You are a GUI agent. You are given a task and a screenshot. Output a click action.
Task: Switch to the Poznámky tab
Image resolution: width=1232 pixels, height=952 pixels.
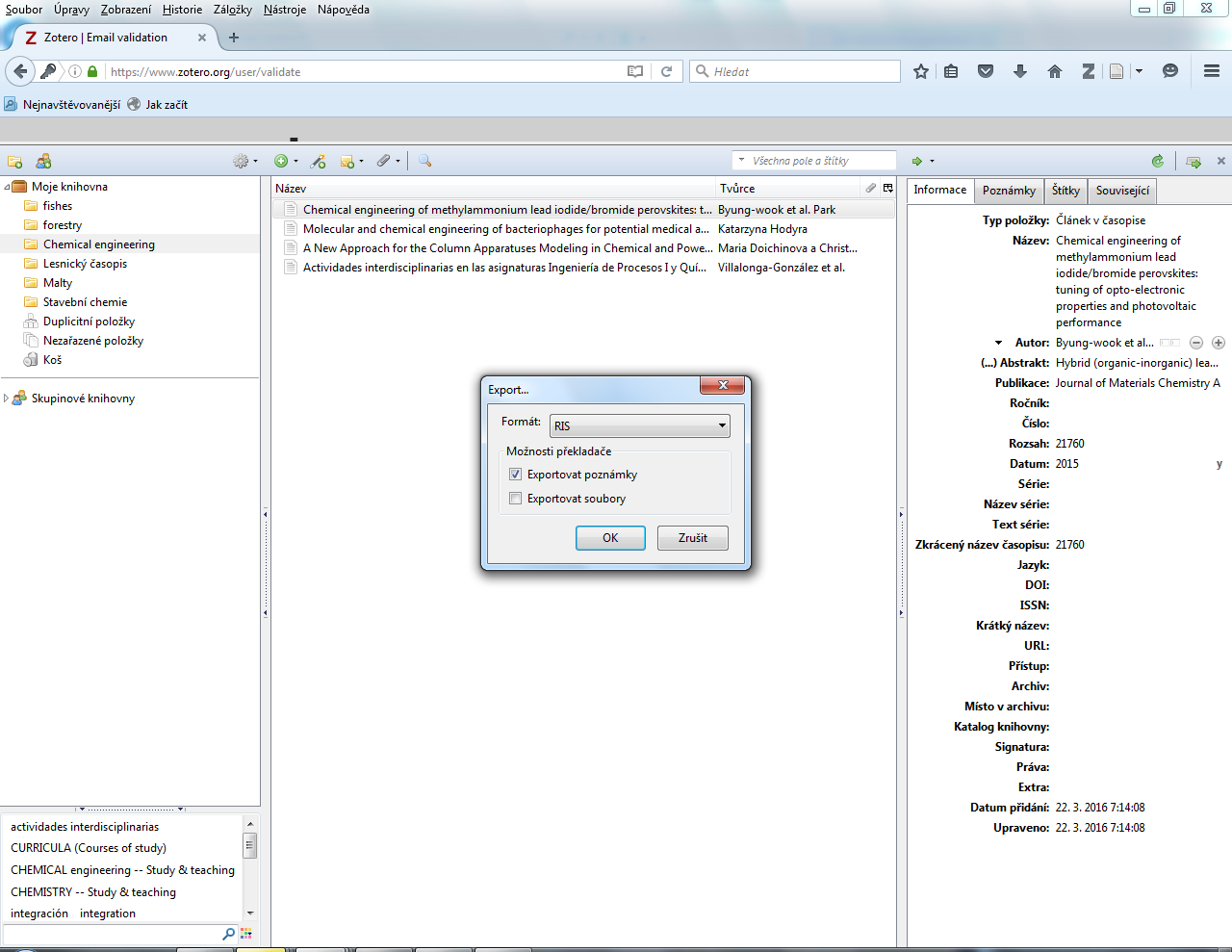[1009, 191]
